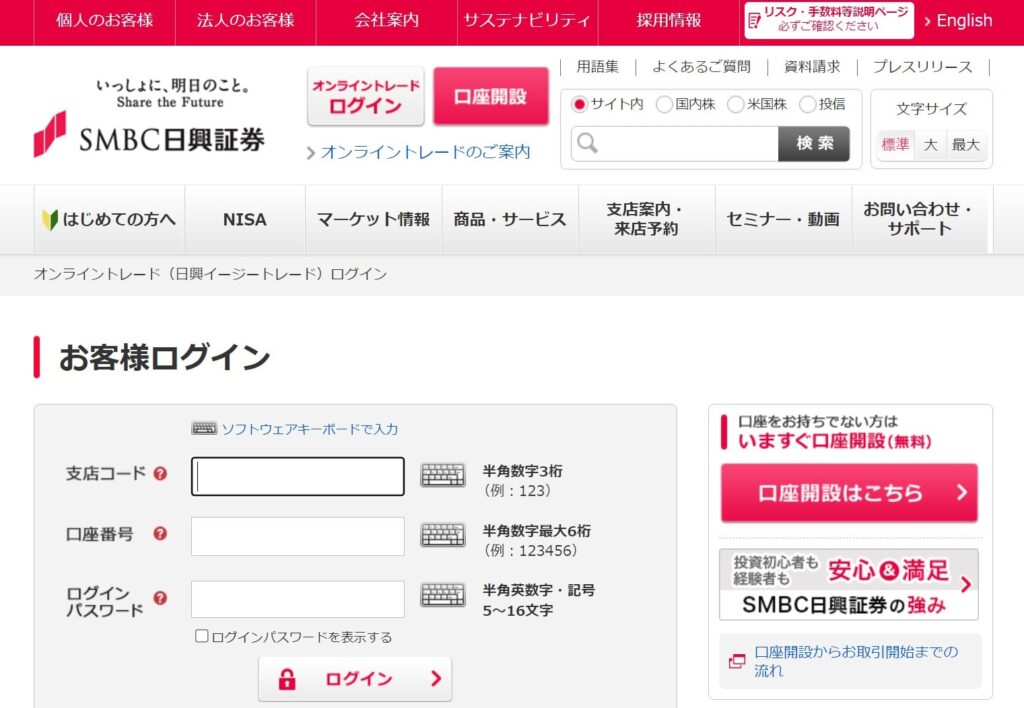Click the 口座開設はこちら button
Screen dimensions: 1024x708
point(849,492)
